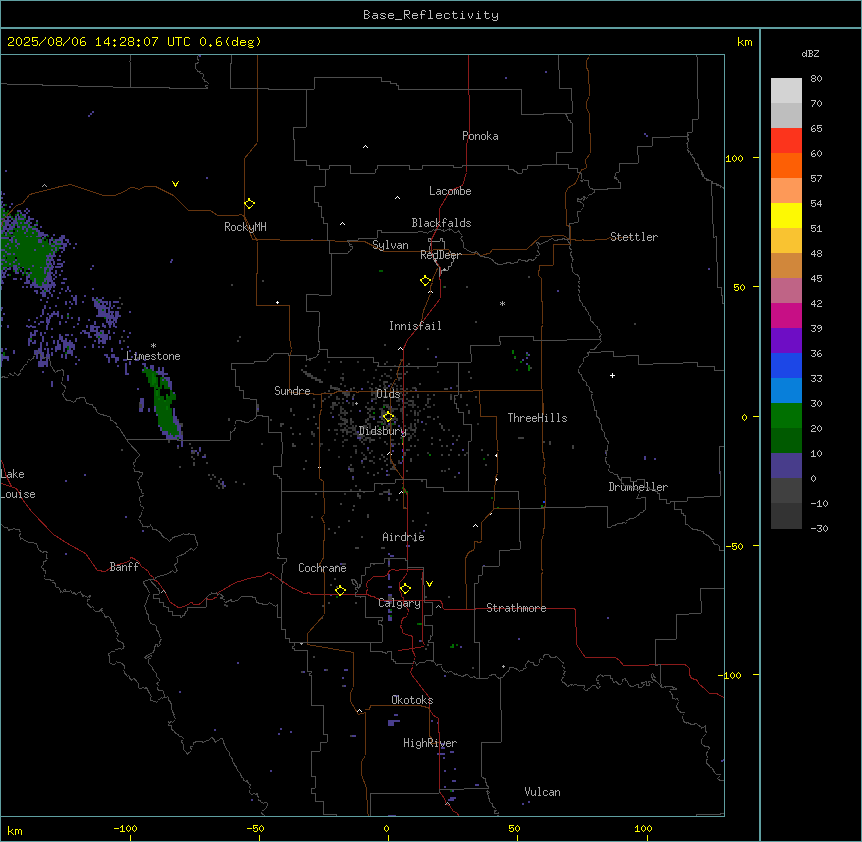The image size is (862, 842).
Task: Select the white caret marker west of Lacombe
Action: [397, 198]
